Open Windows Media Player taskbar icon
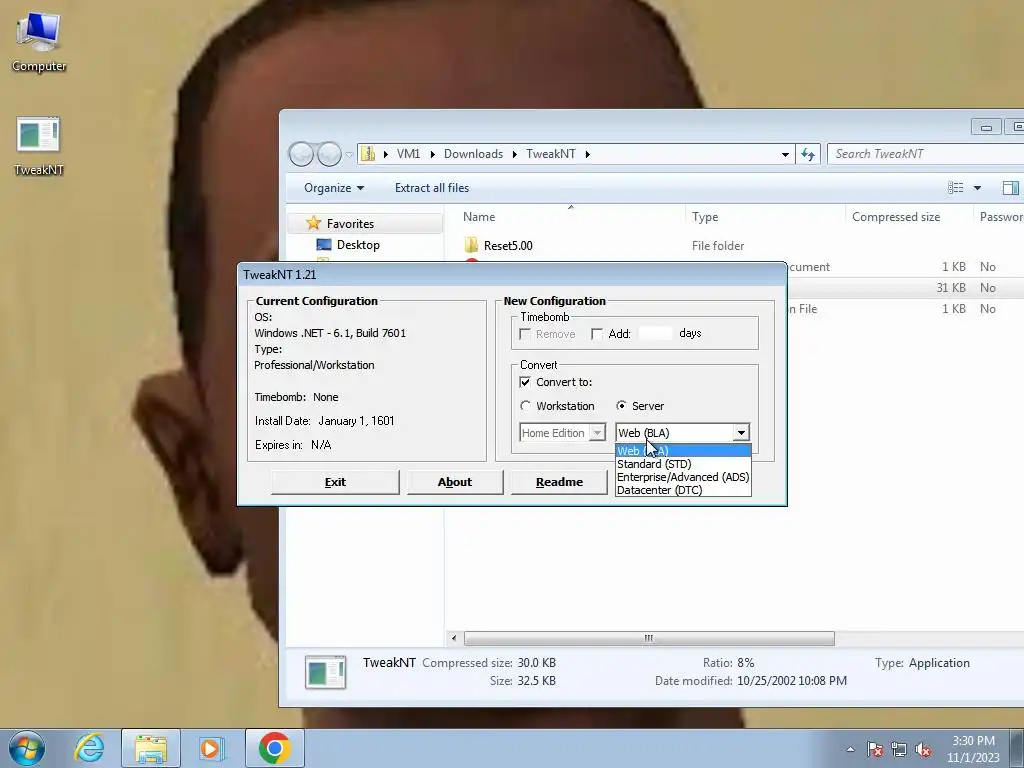The image size is (1024, 768). point(212,748)
